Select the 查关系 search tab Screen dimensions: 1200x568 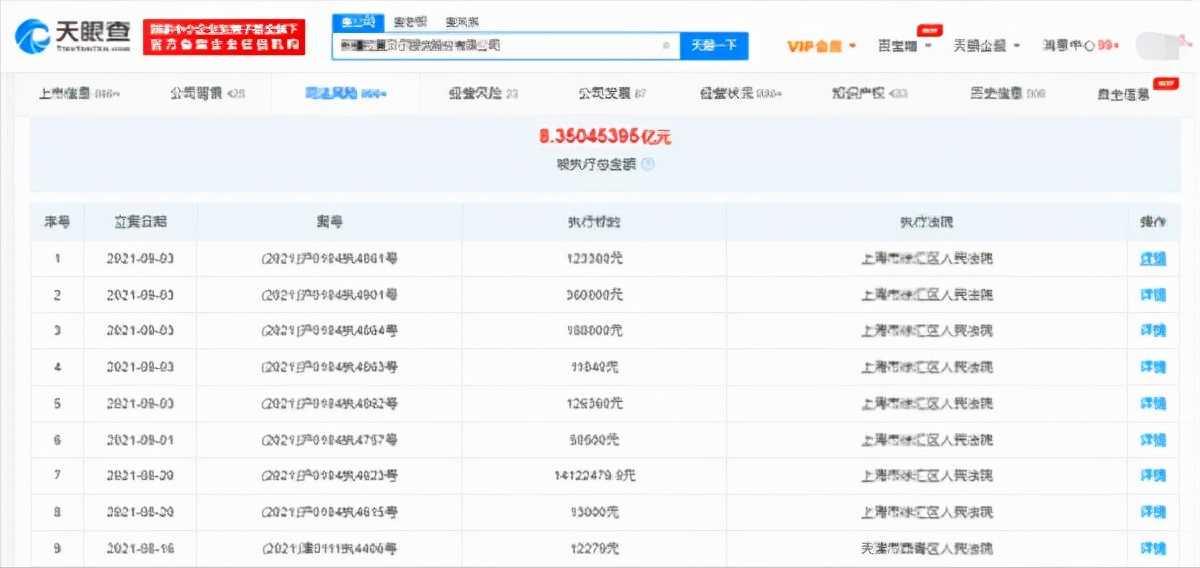[x=462, y=21]
